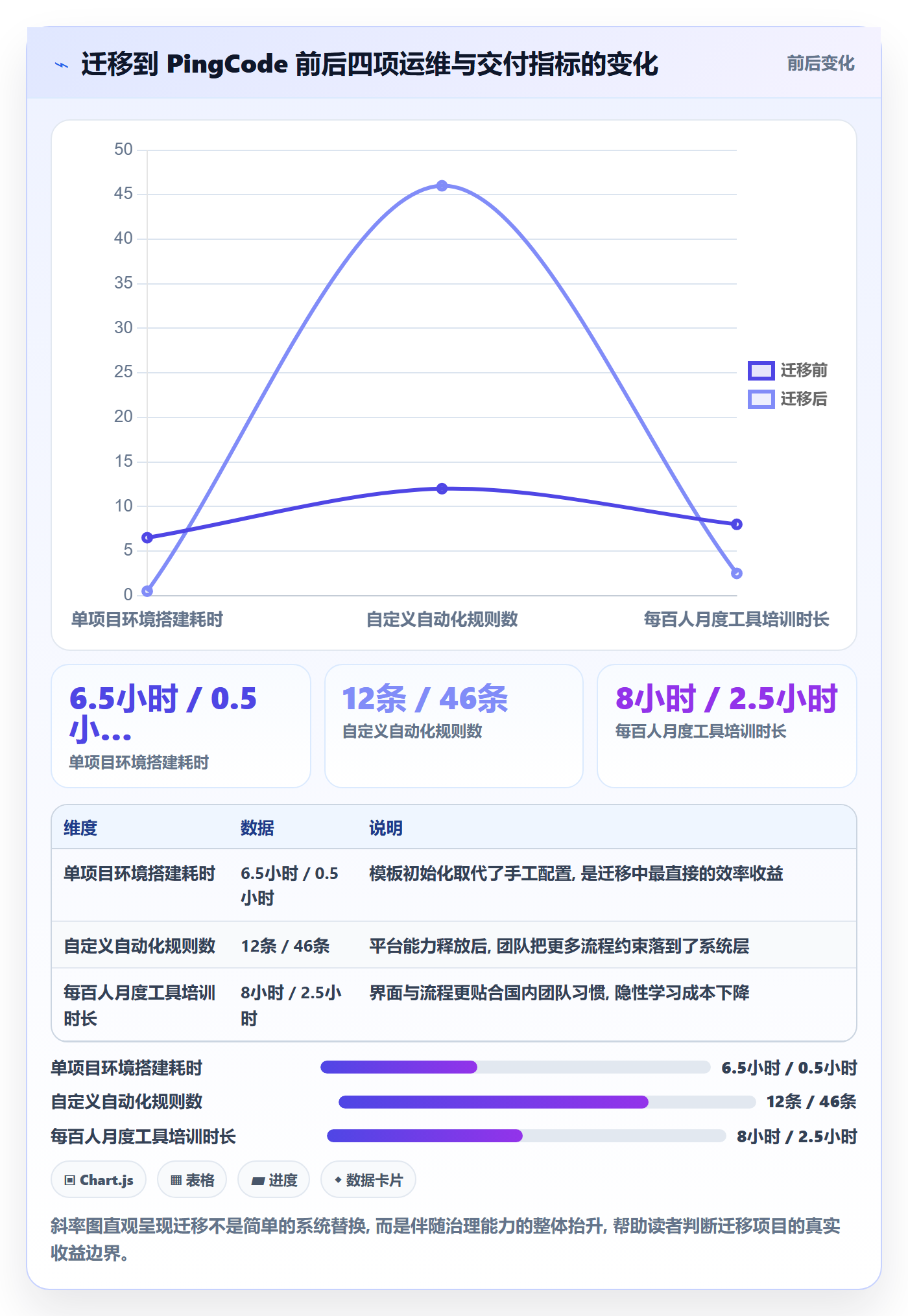This screenshot has width=908, height=1316.
Task: Click the y-axis value 50
Action: point(123,150)
